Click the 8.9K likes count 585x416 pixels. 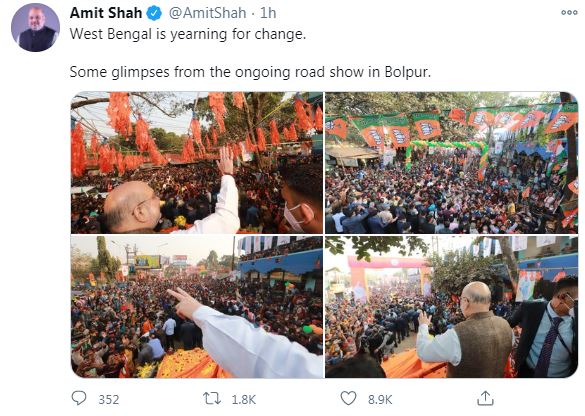tap(380, 400)
